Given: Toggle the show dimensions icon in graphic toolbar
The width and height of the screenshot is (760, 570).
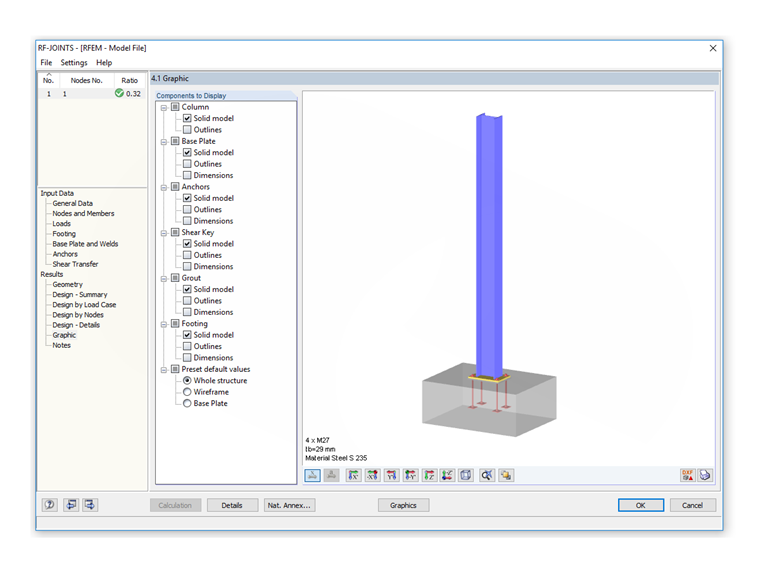Looking at the screenshot, I should (x=313, y=475).
